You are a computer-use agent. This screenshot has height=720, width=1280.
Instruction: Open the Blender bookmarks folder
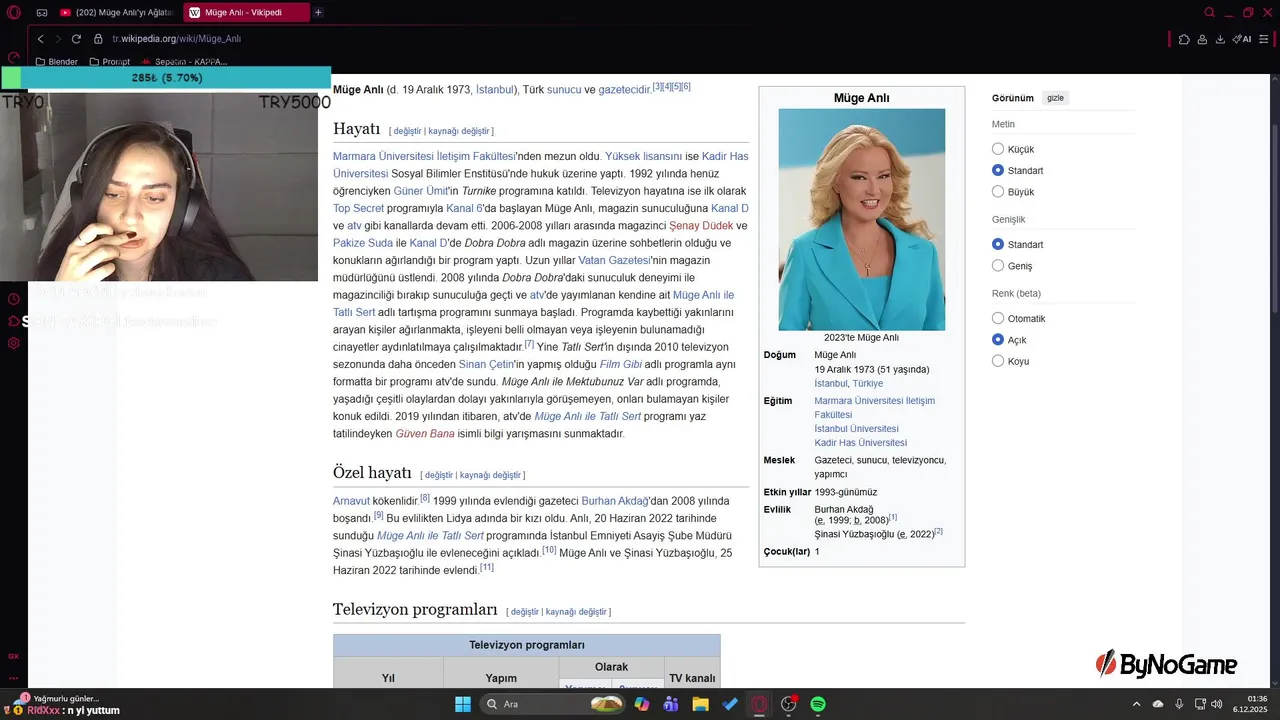click(x=56, y=62)
